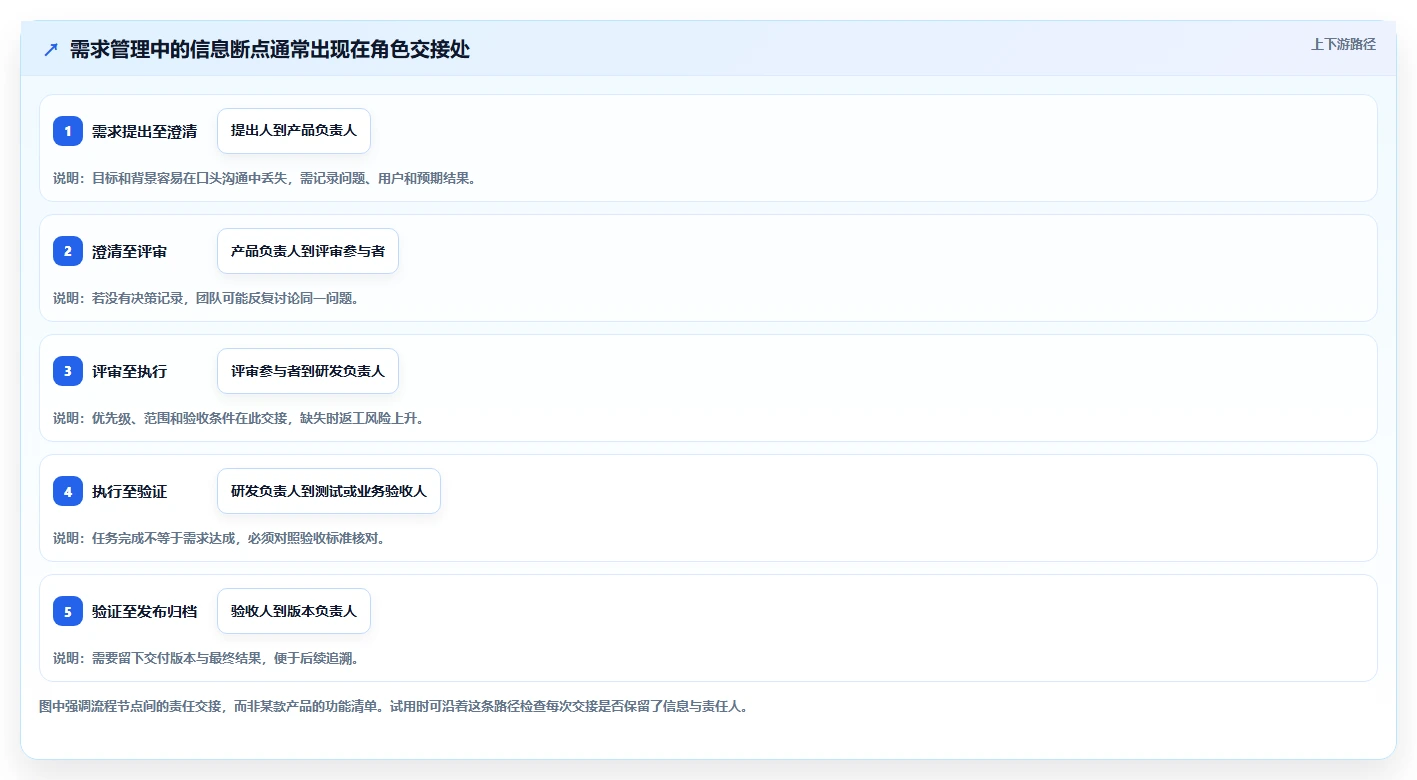Viewport: 1417px width, 780px height.
Task: Select the 研发负责人到测试或业务验收人 chip
Action: coord(329,491)
